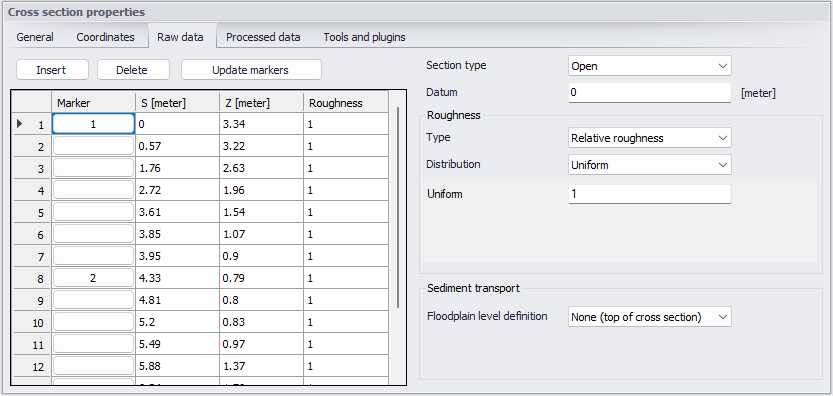
Task: Click Z value 1.96 cell
Action: (261, 190)
